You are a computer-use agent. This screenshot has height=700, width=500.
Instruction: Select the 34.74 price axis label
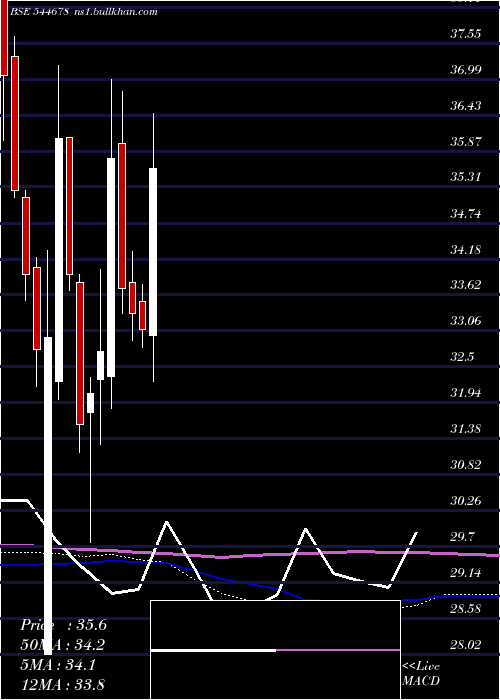click(x=466, y=213)
